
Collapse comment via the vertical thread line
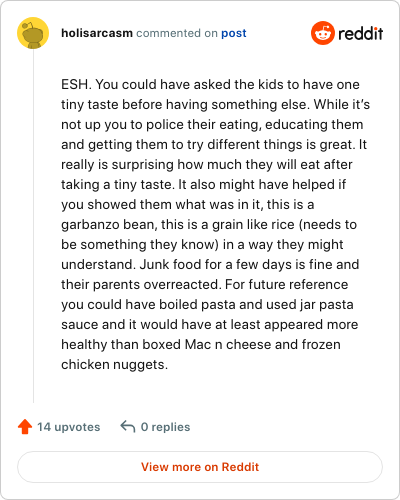coord(33,226)
